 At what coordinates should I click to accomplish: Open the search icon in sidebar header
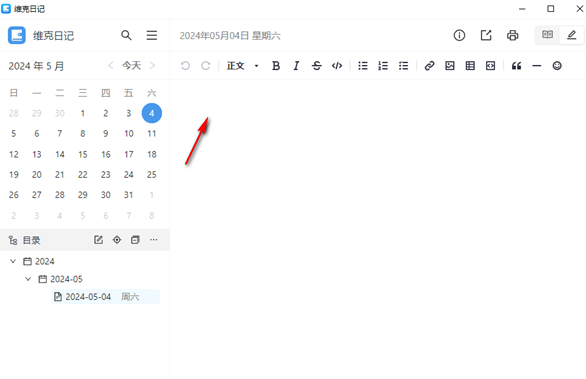pos(126,36)
